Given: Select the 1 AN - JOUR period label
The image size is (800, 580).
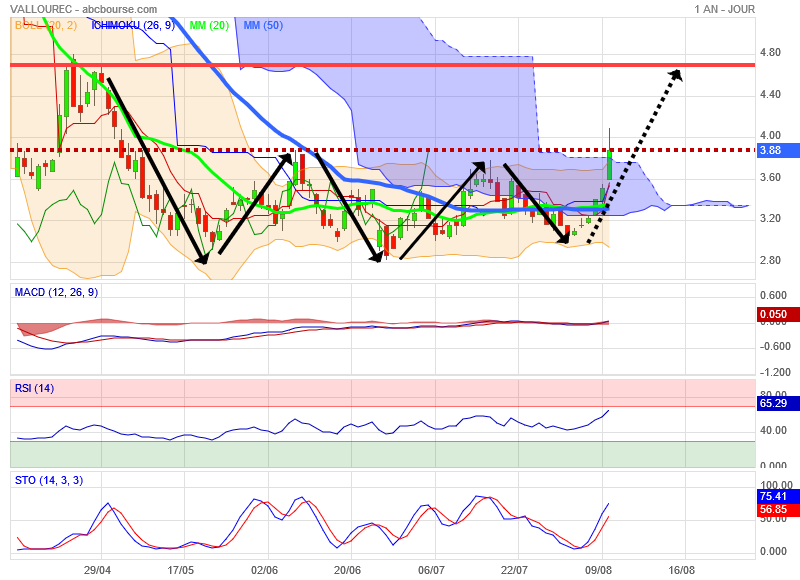Looking at the screenshot, I should coord(724,9).
